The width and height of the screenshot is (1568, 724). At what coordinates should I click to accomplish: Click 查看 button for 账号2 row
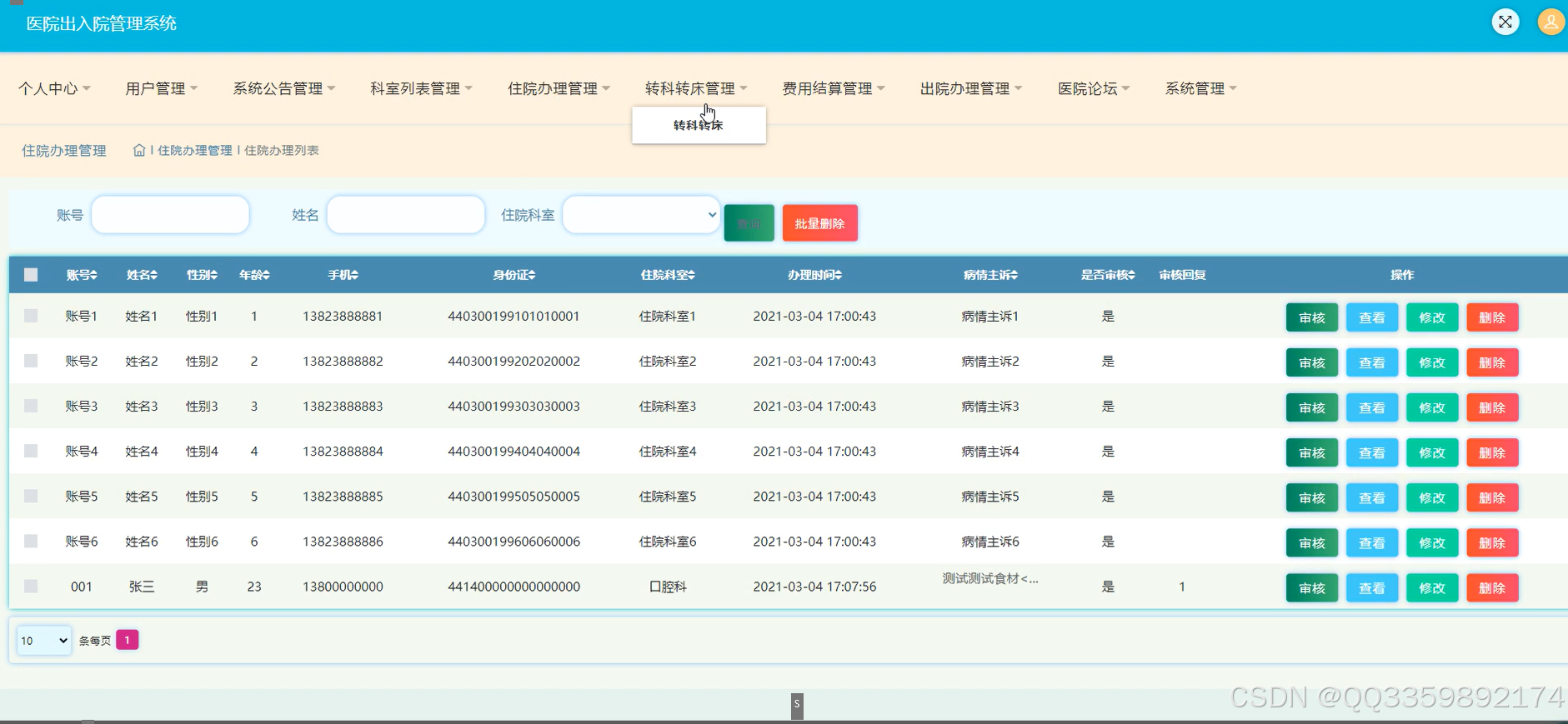pyautogui.click(x=1372, y=362)
